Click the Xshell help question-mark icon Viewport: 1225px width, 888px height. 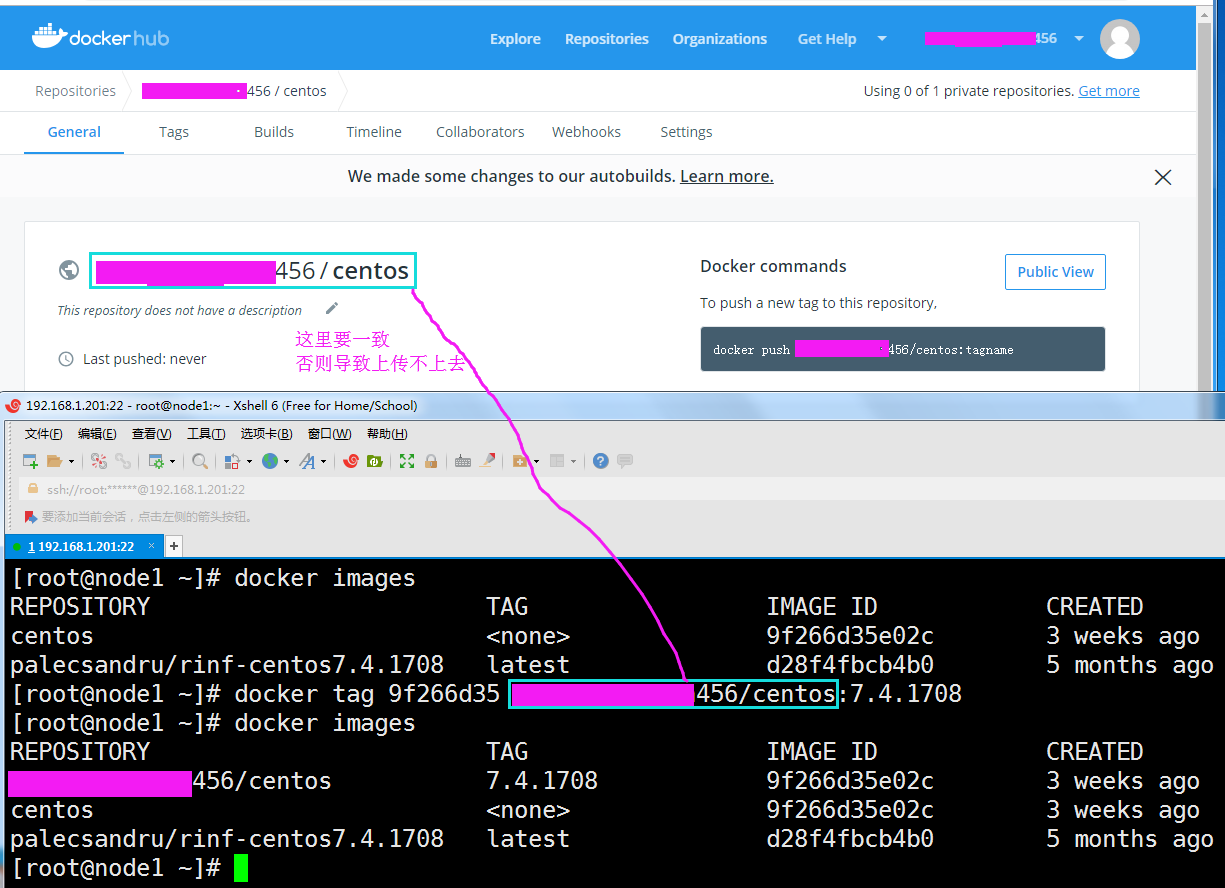(x=600, y=461)
